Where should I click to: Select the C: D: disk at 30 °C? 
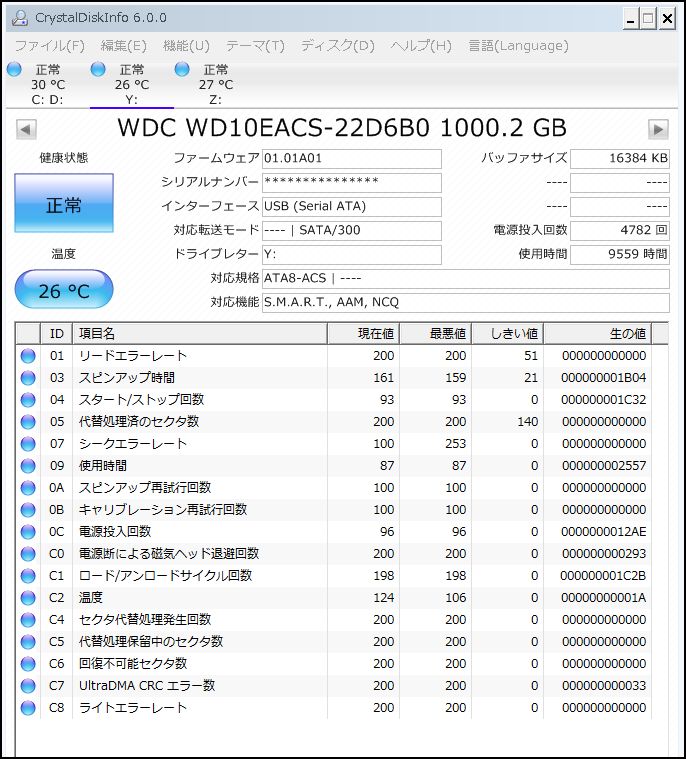pyautogui.click(x=47, y=85)
